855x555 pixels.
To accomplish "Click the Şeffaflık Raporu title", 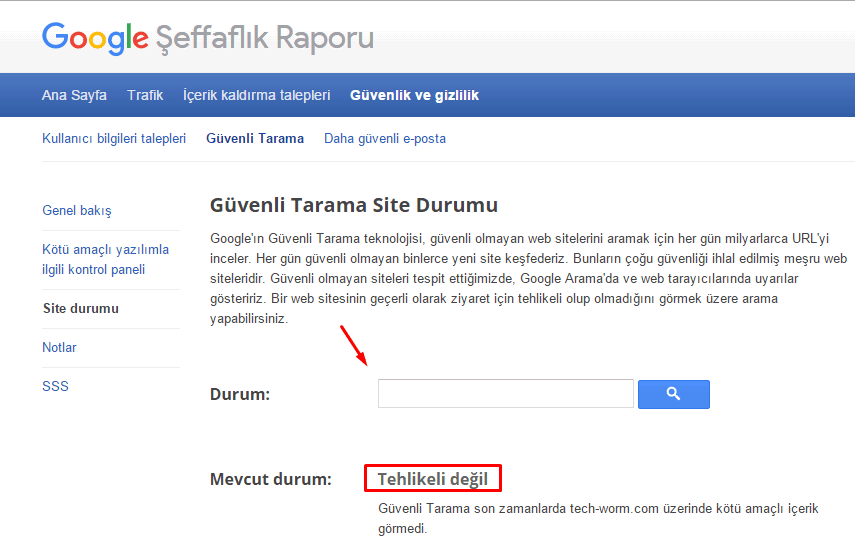I will 265,38.
